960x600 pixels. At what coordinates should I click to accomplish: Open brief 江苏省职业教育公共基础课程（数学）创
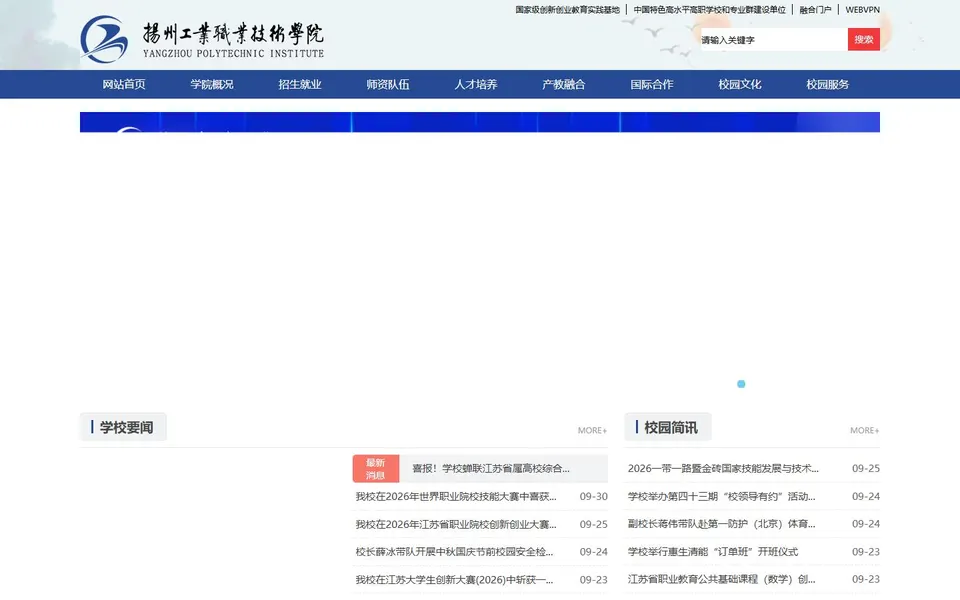click(x=721, y=579)
